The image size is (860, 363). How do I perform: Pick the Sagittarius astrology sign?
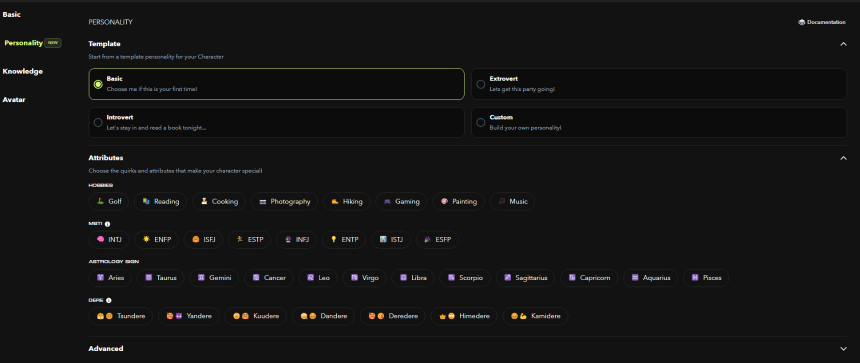point(526,278)
